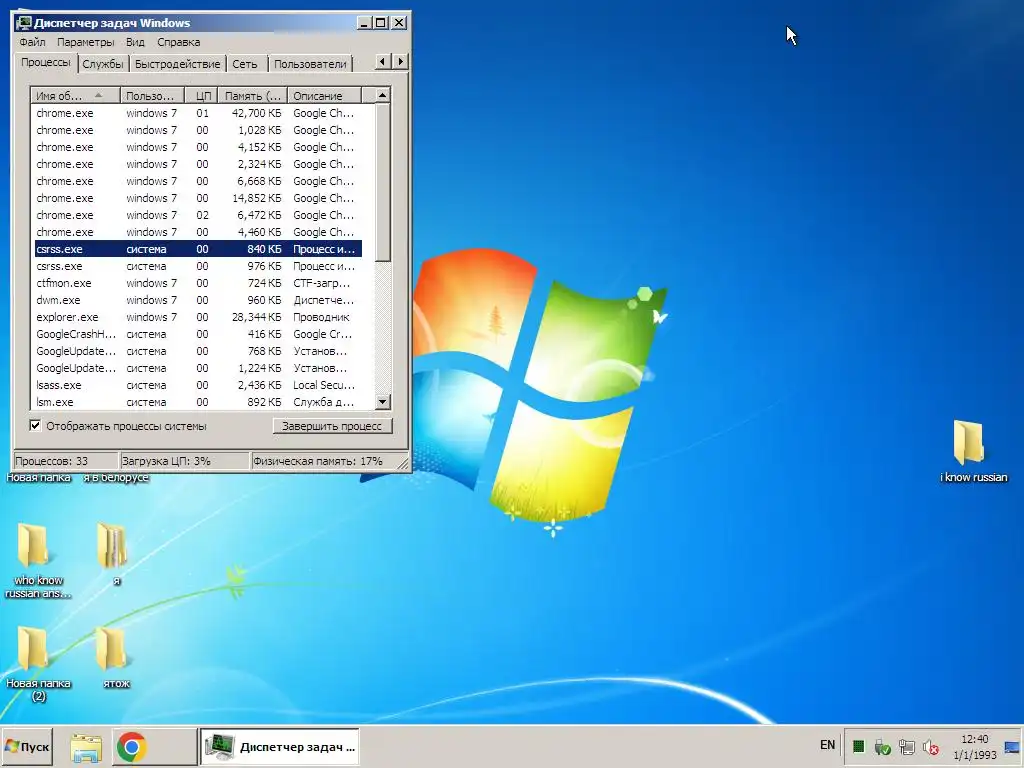Click the EN language indicator
Image resolution: width=1024 pixels, height=768 pixels.
tap(827, 745)
